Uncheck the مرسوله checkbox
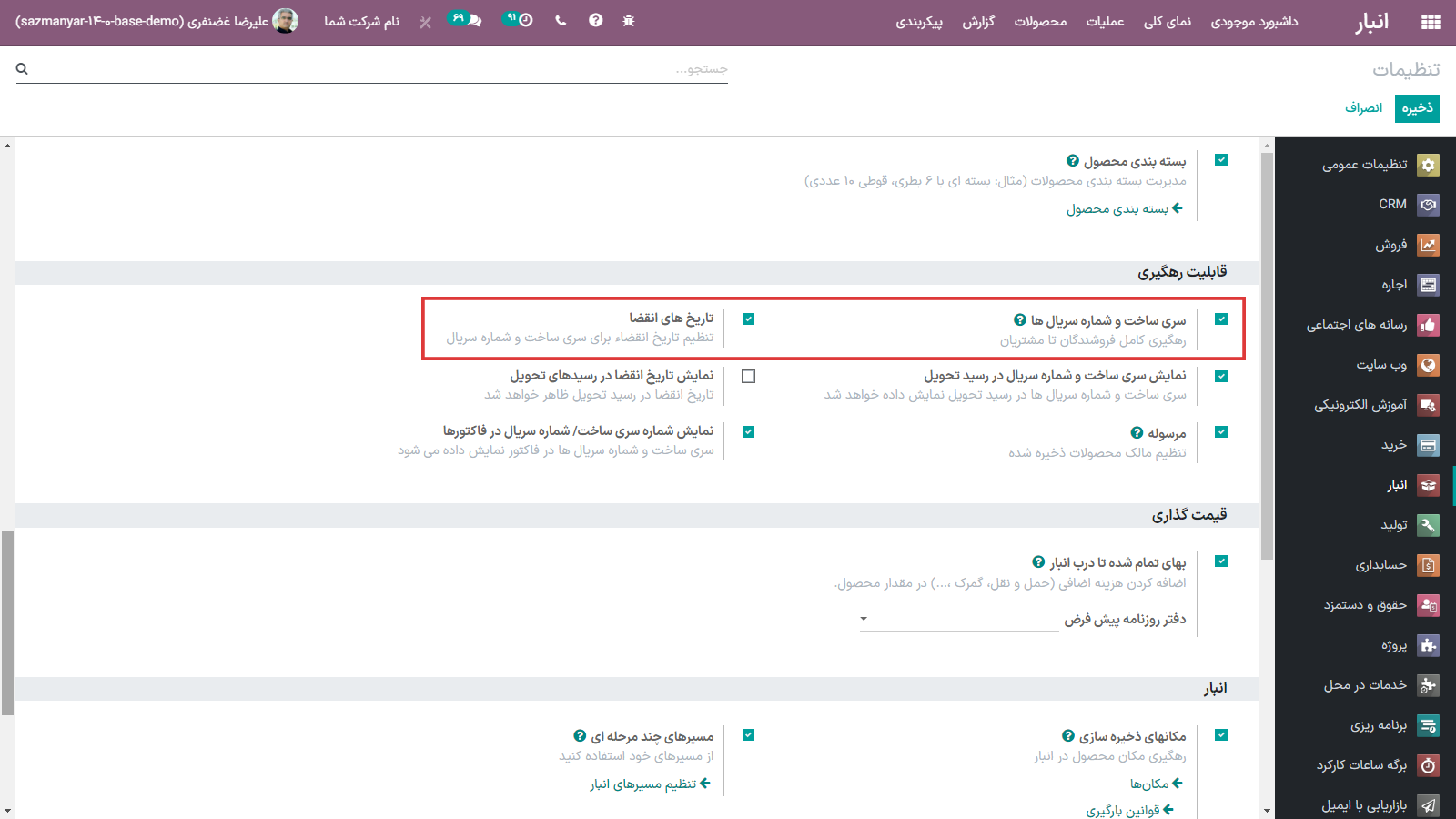Image resolution: width=1456 pixels, height=819 pixels. (x=1221, y=432)
